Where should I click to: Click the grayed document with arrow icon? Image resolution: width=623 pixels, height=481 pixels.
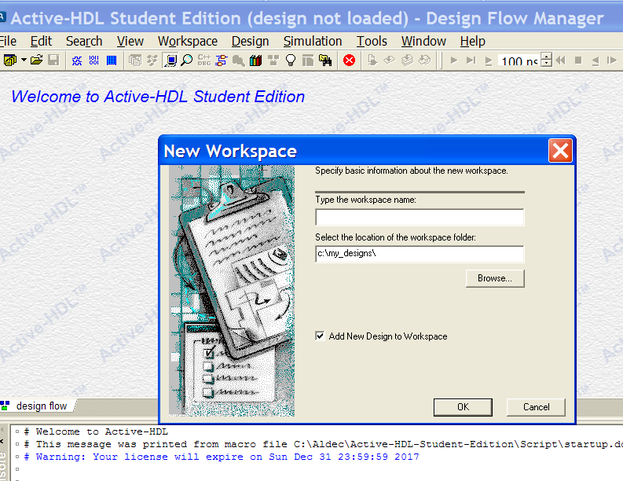pyautogui.click(x=372, y=60)
